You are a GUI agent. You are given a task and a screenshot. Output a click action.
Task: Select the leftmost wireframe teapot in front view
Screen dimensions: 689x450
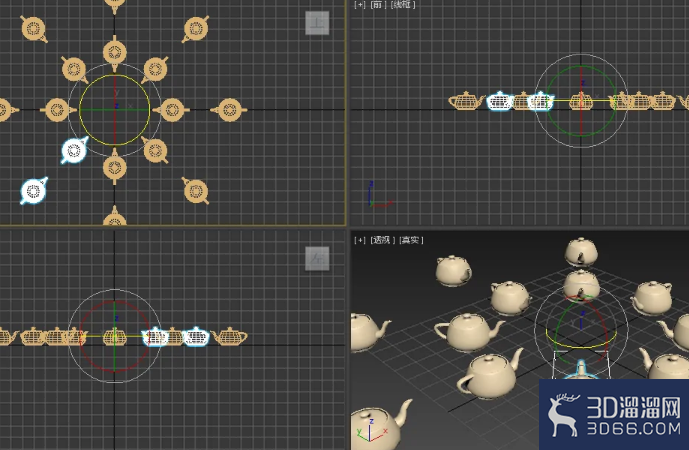click(466, 101)
